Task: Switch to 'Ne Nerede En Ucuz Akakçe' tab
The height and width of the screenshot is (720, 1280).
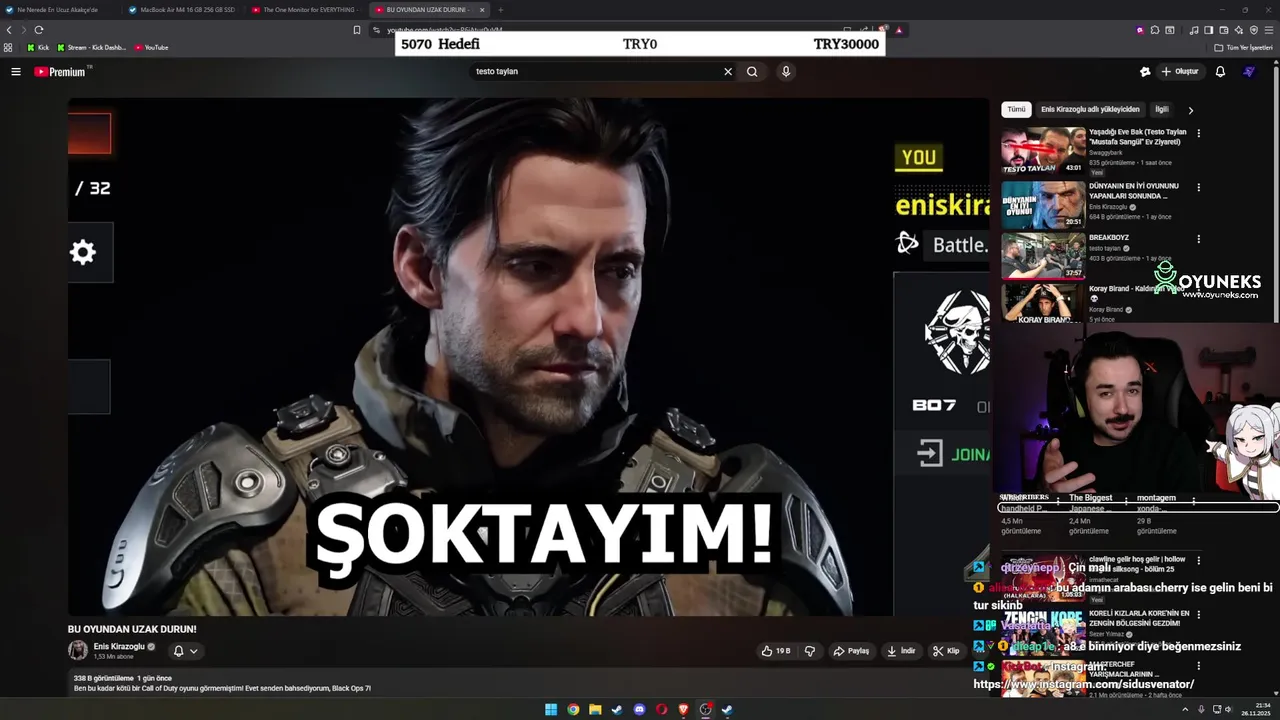Action: point(57,9)
